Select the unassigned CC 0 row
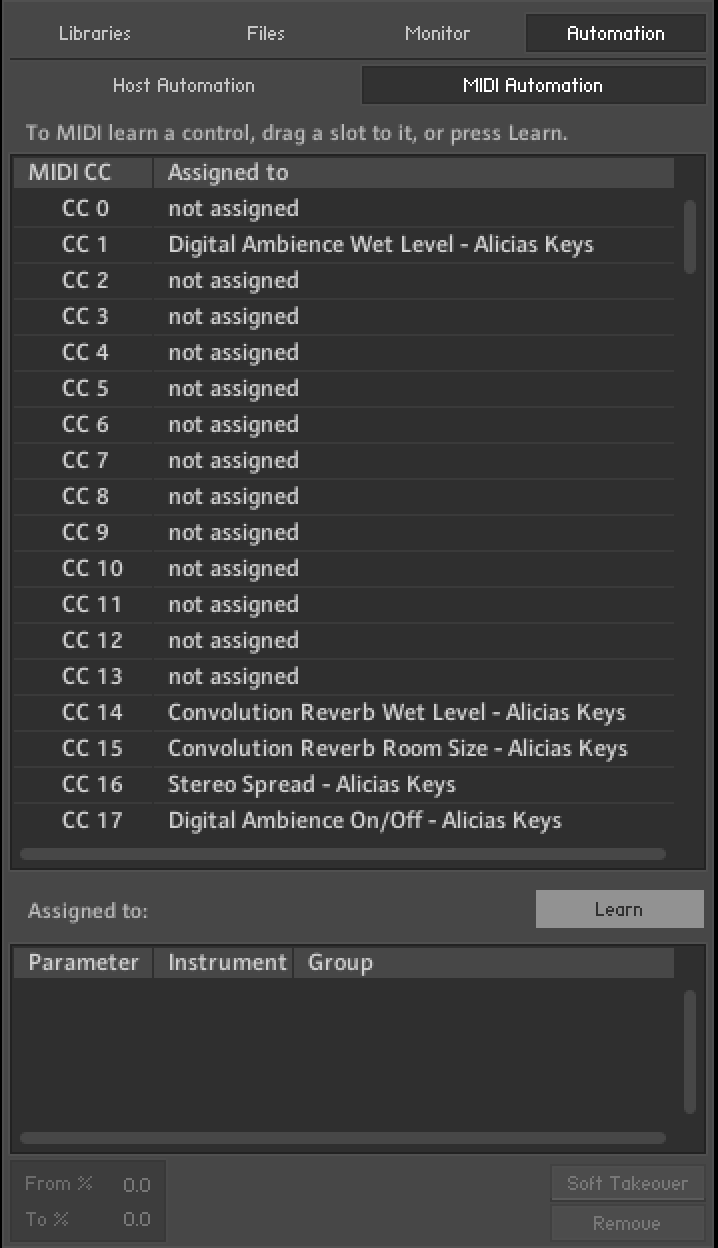 point(233,208)
